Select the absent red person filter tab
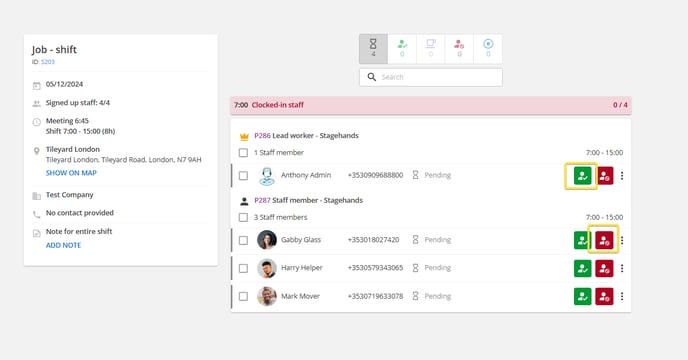 point(459,49)
